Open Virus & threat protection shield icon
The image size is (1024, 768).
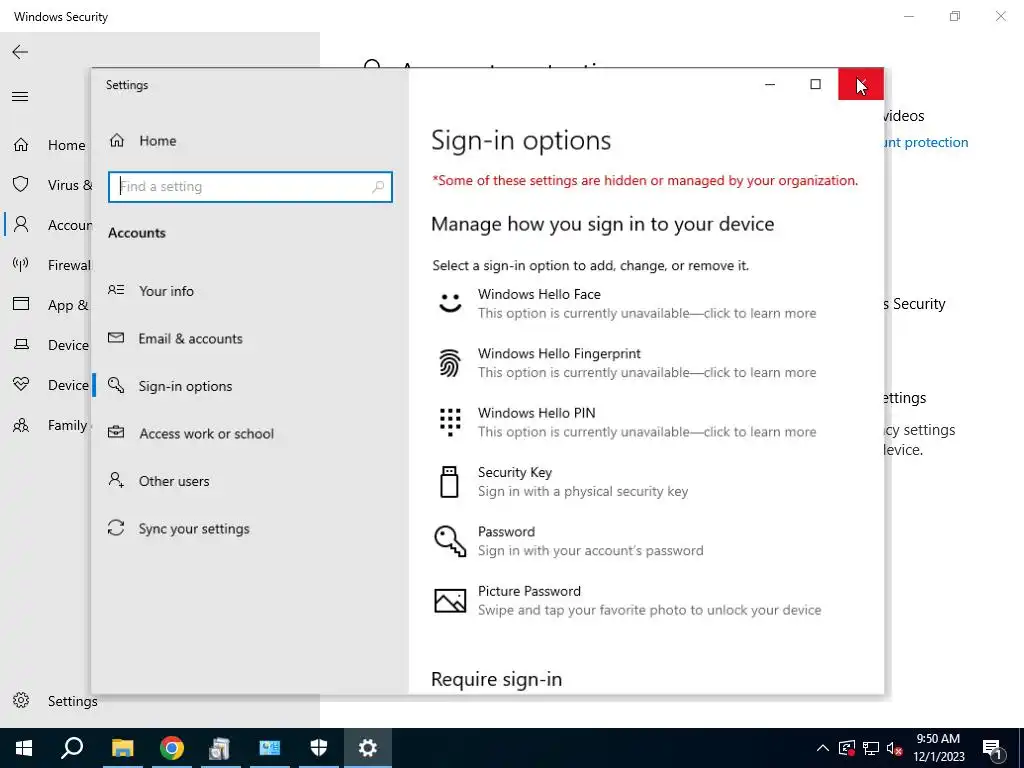pos(21,184)
